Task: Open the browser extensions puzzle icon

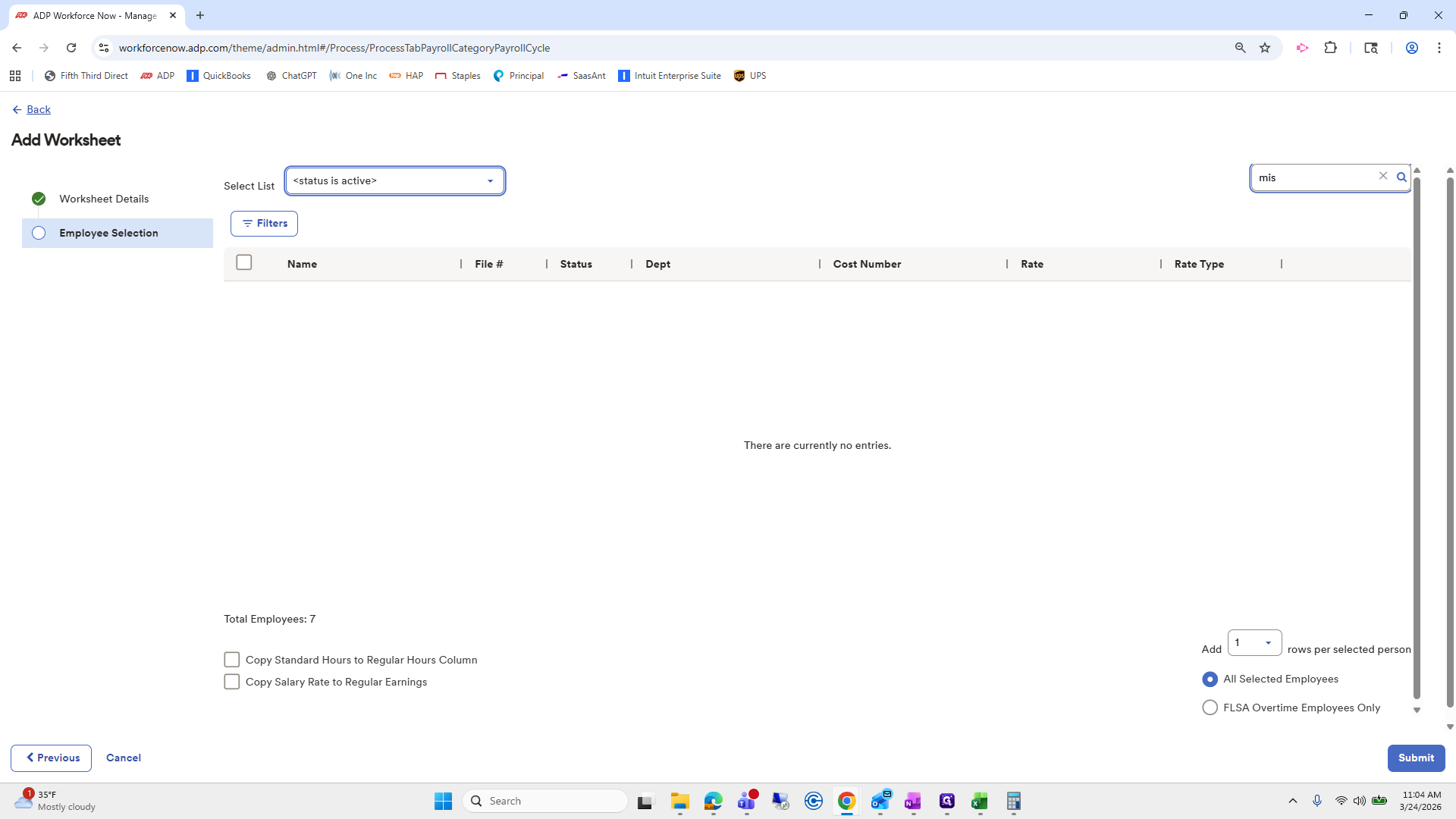Action: pos(1331,48)
